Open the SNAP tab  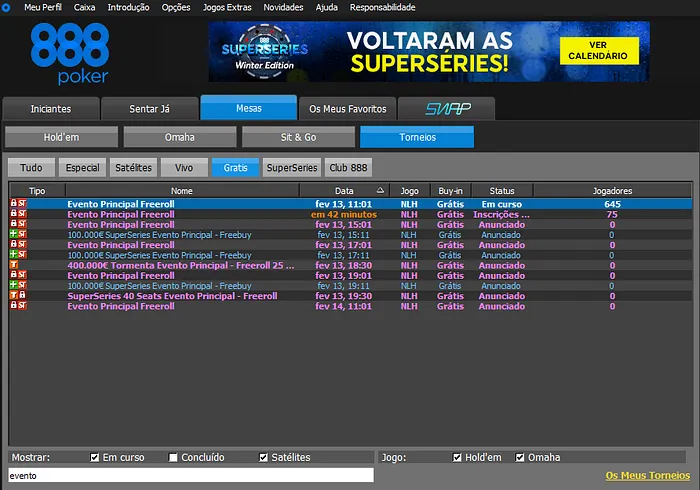click(447, 109)
